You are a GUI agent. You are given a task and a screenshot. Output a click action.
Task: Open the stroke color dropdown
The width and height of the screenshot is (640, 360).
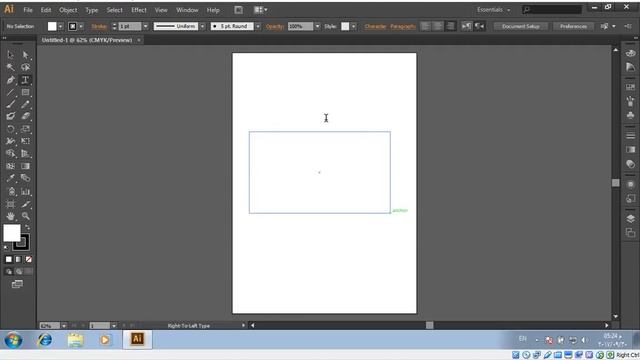pos(81,27)
